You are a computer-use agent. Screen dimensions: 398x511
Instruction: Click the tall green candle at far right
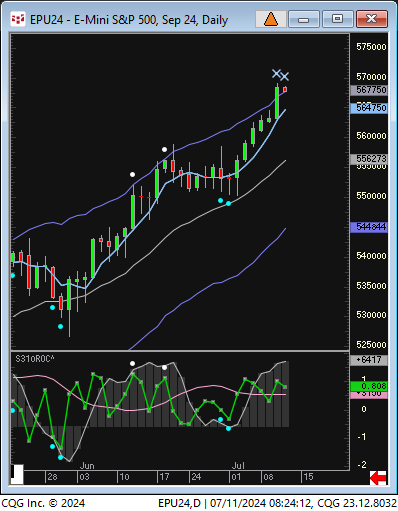(277, 103)
